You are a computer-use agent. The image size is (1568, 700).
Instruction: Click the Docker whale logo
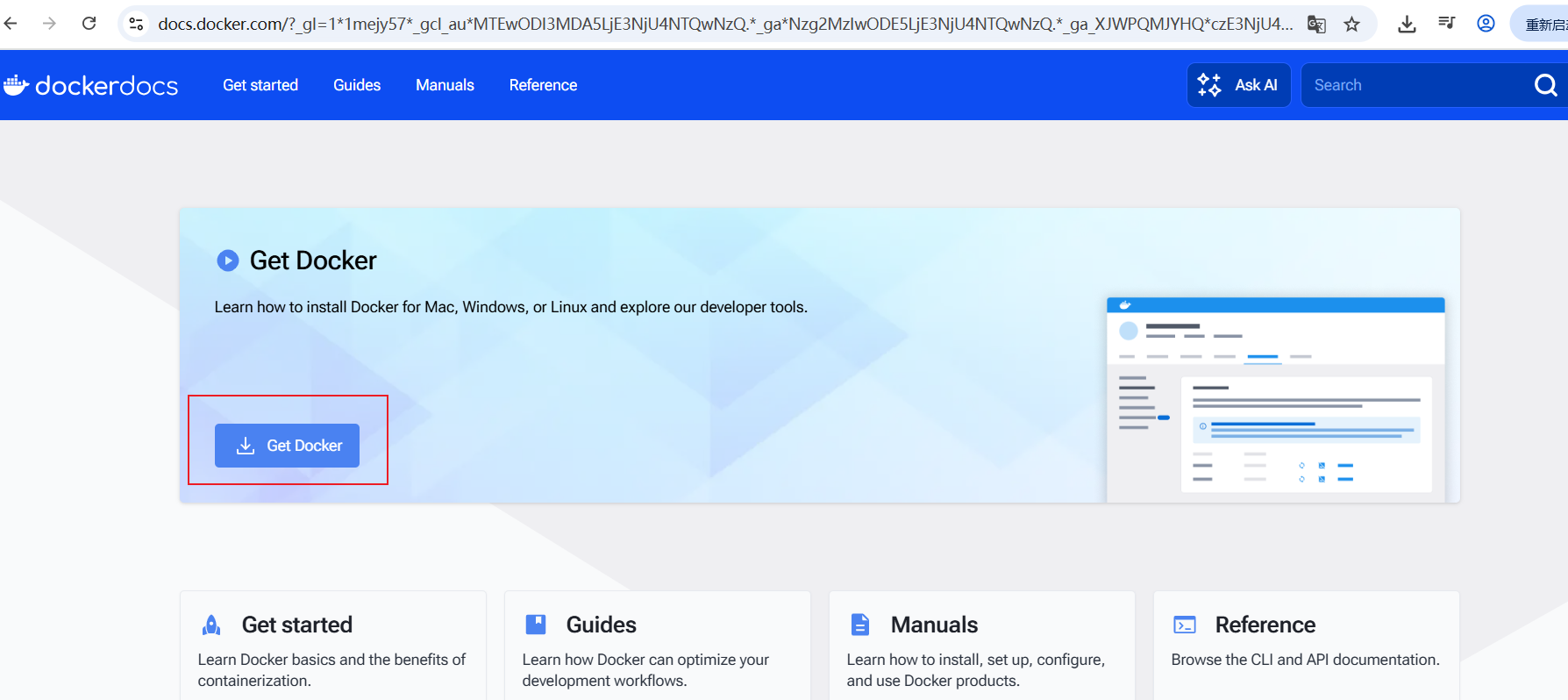point(17,85)
